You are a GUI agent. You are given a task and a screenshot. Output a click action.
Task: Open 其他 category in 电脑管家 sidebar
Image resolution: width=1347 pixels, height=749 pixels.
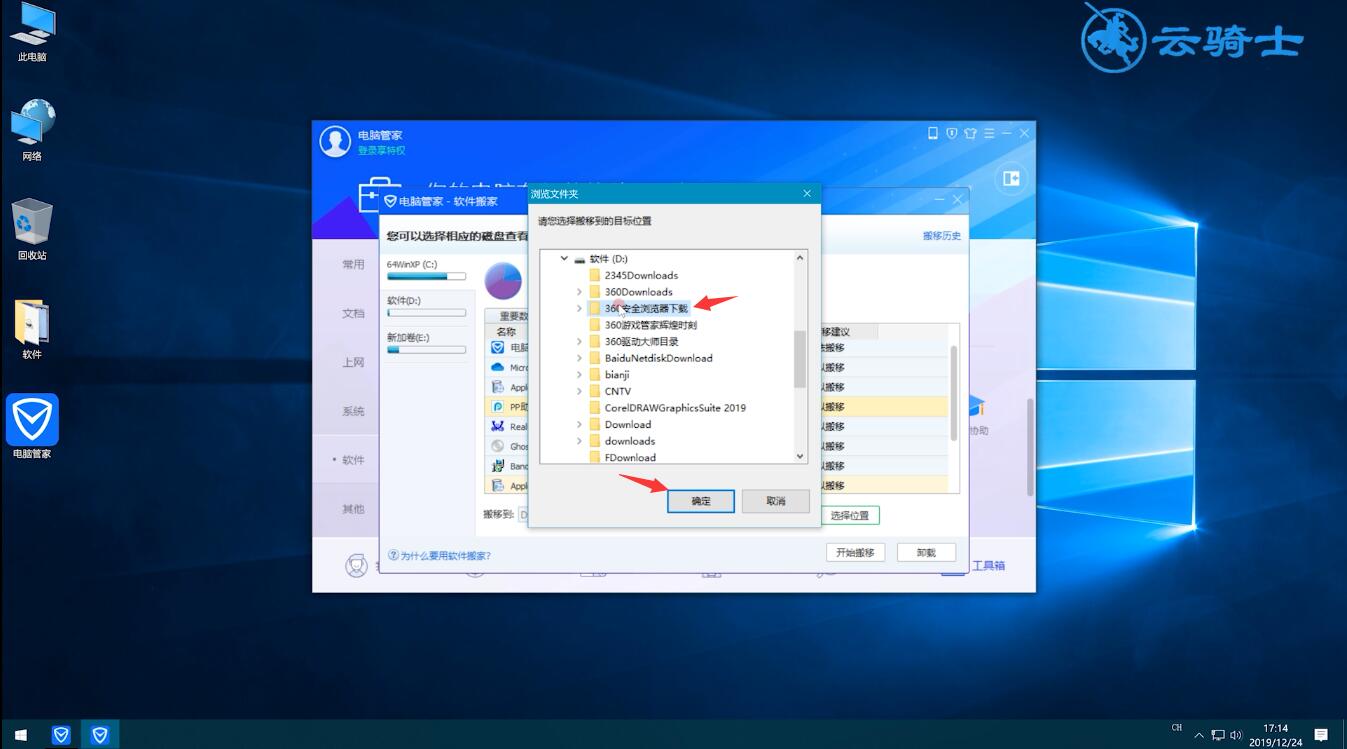[x=353, y=509]
